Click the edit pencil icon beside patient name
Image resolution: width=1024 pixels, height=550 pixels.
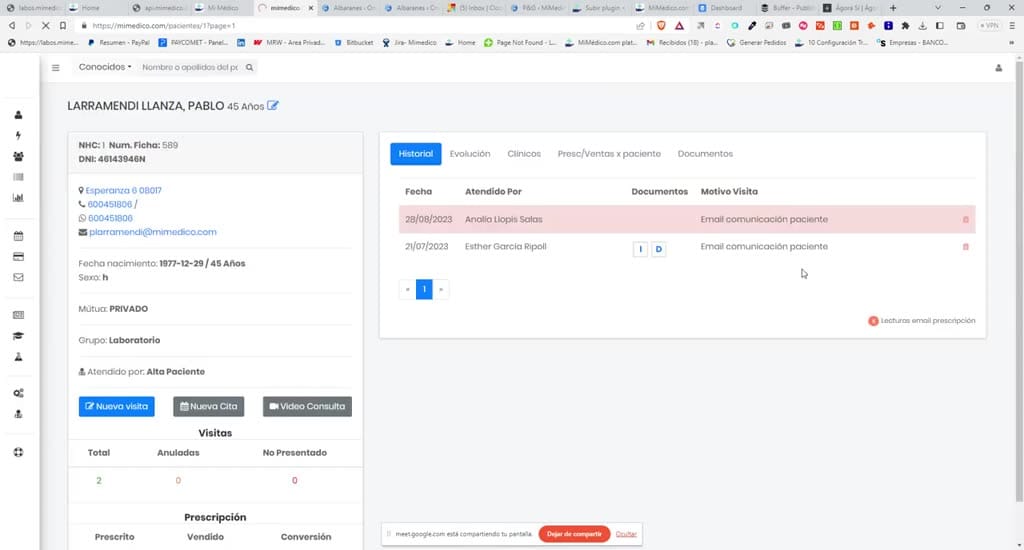click(x=273, y=105)
